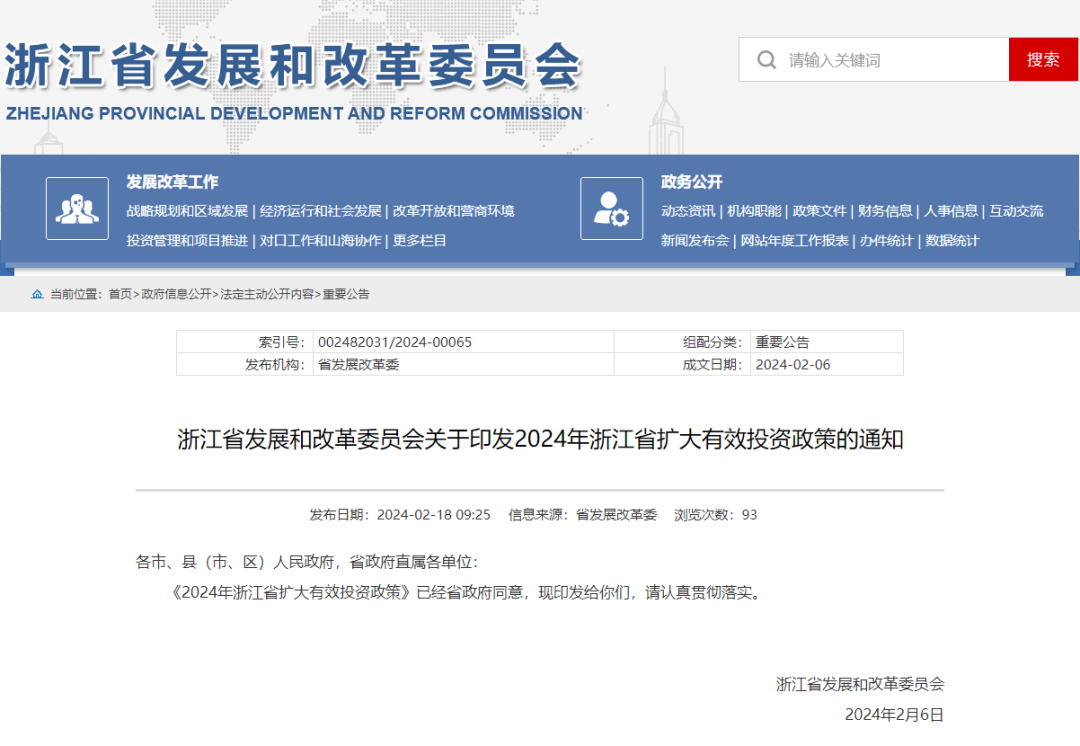Select 改革开放和营商环境 in navigation
This screenshot has width=1080, height=746.
(453, 211)
